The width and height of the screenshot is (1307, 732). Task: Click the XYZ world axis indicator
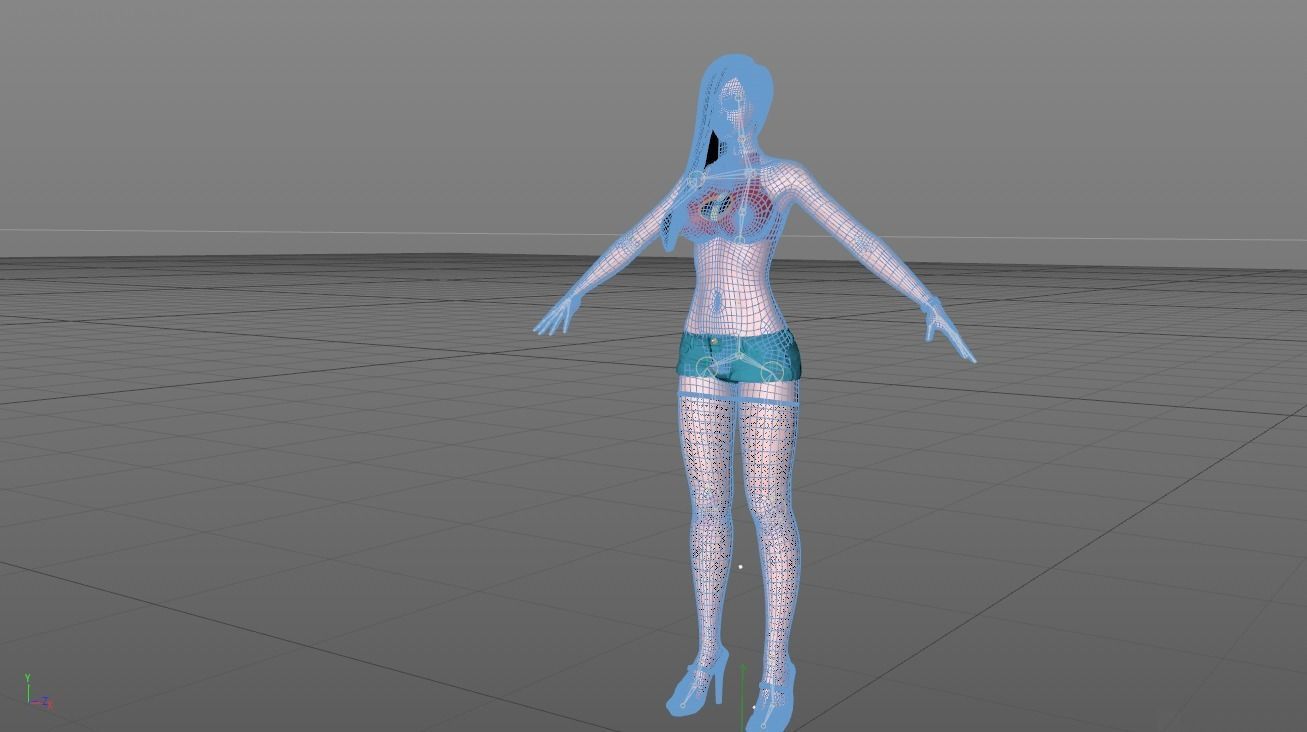(37, 692)
